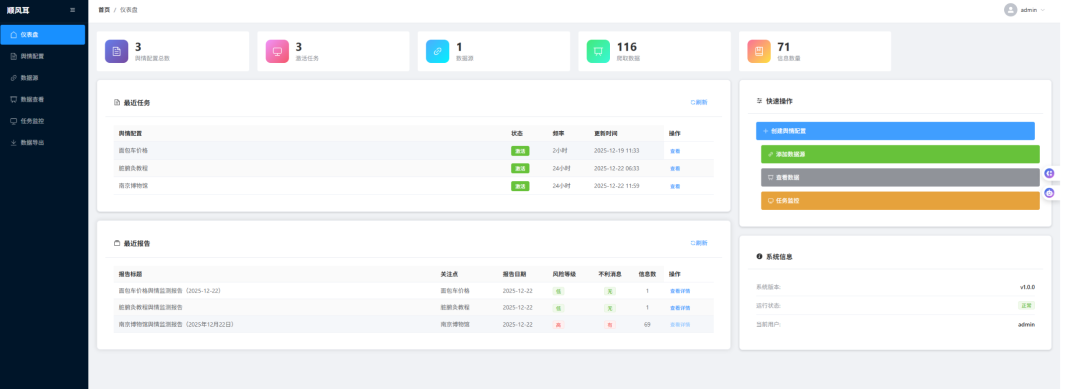Image resolution: width=1080 pixels, height=389 pixels.
Task: Click report title 脏腑灸教程舆情监测报告
Action: pos(151,307)
